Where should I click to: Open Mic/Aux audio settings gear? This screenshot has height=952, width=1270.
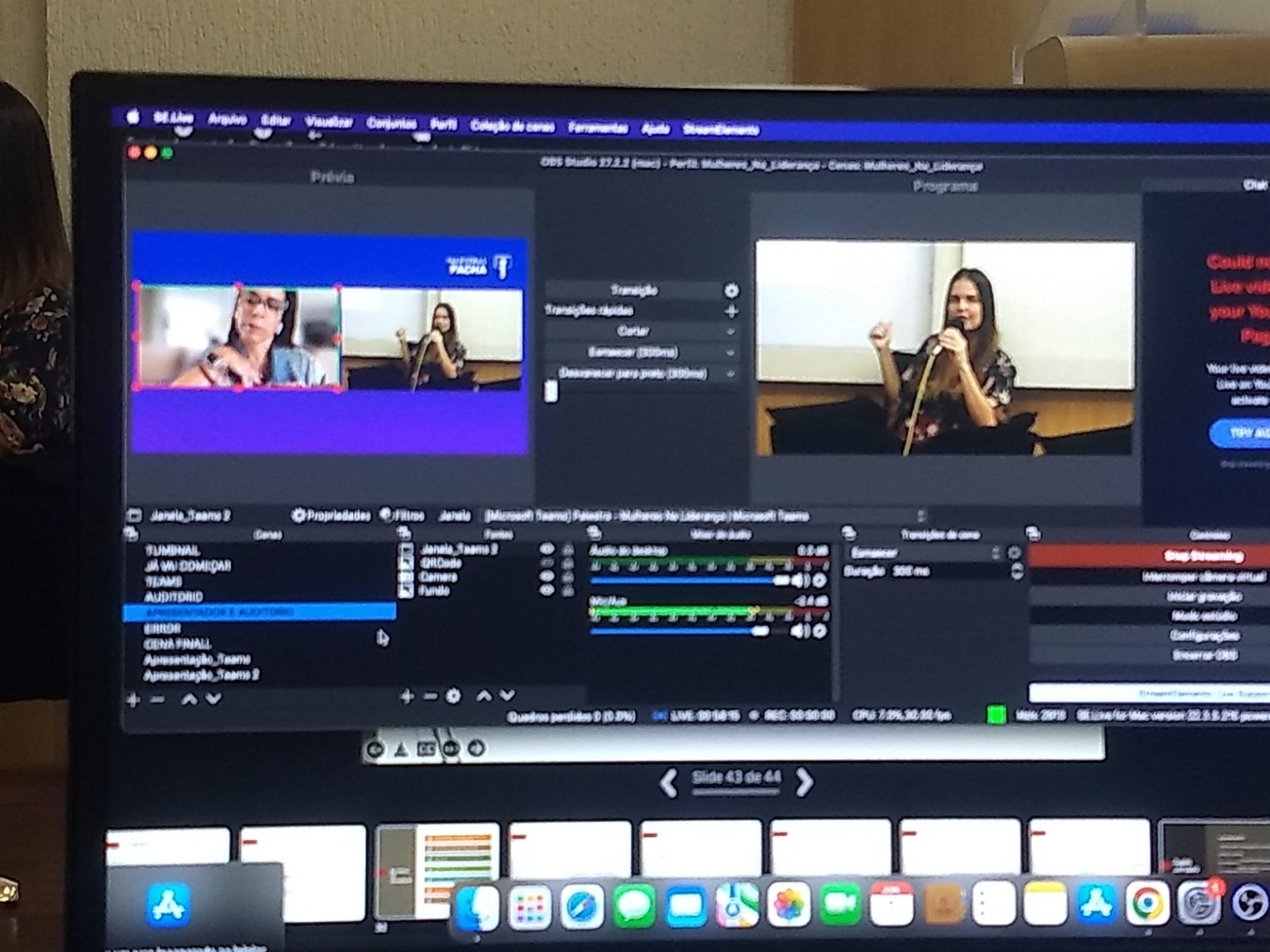tap(819, 631)
